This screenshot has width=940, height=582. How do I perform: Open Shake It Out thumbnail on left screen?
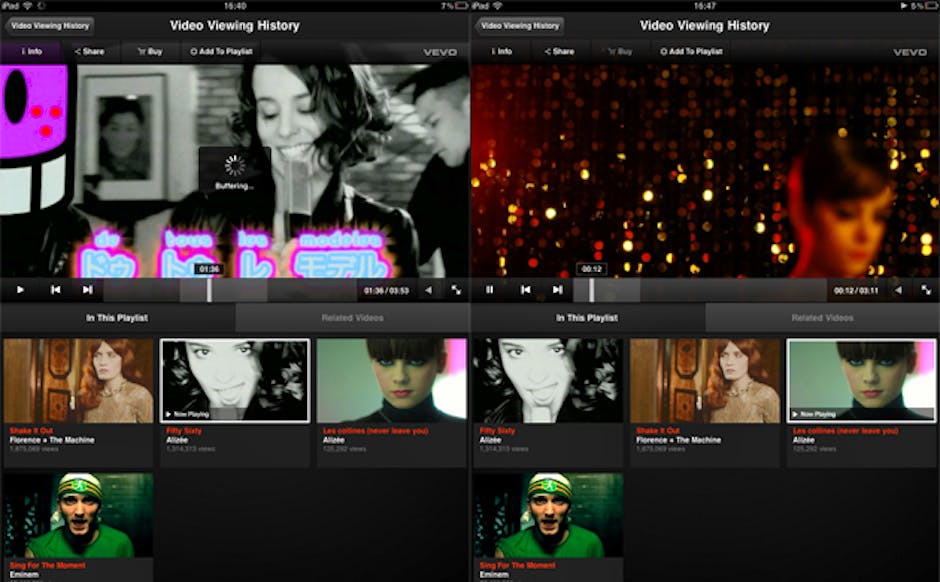click(x=79, y=381)
